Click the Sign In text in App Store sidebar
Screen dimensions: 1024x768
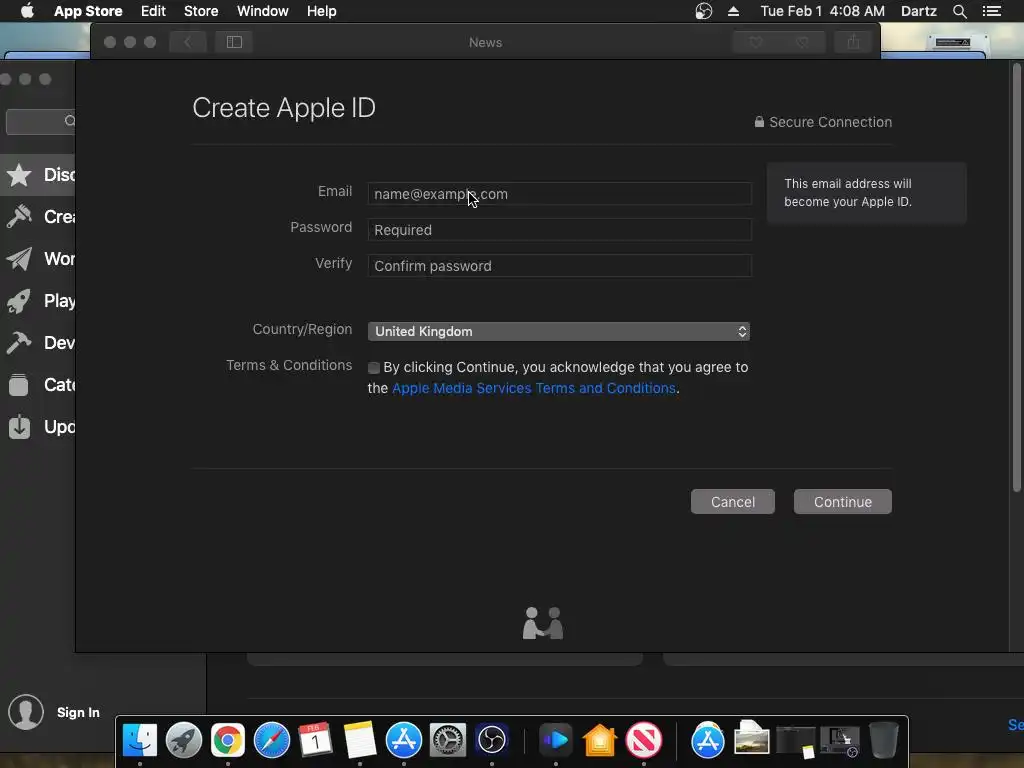click(78, 712)
